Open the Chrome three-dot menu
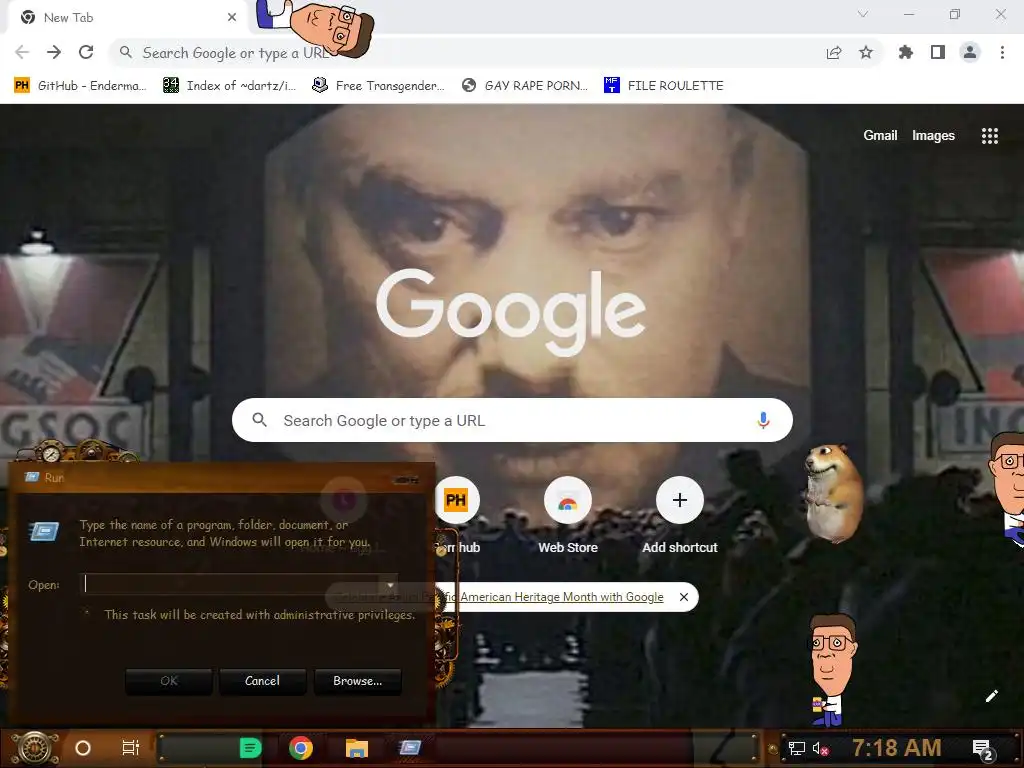Viewport: 1024px width, 768px height. (1002, 52)
